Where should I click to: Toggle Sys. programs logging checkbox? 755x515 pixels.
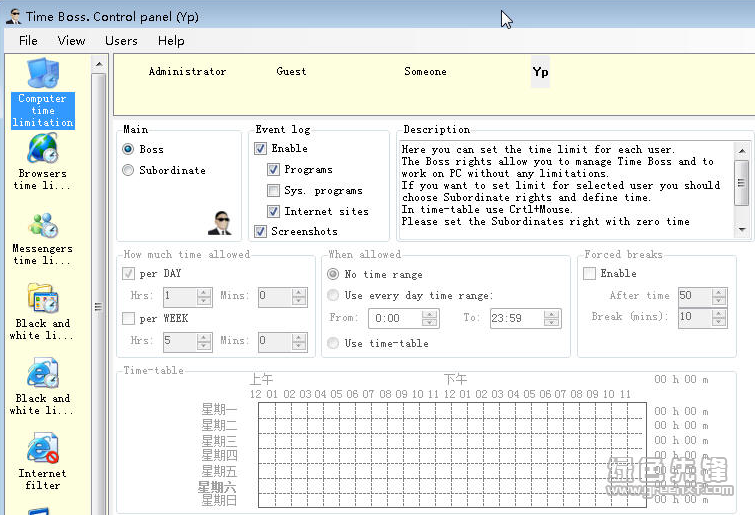(x=273, y=191)
